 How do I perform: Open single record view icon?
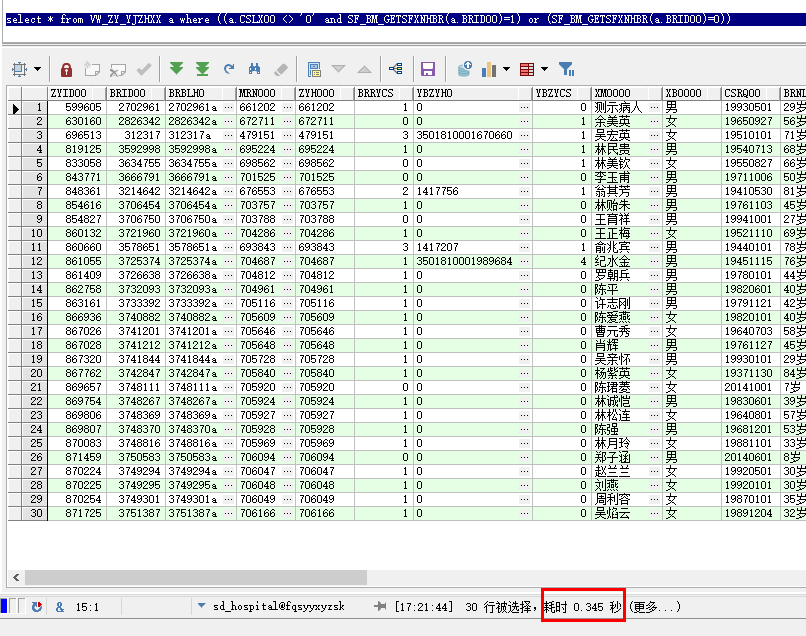point(314,69)
